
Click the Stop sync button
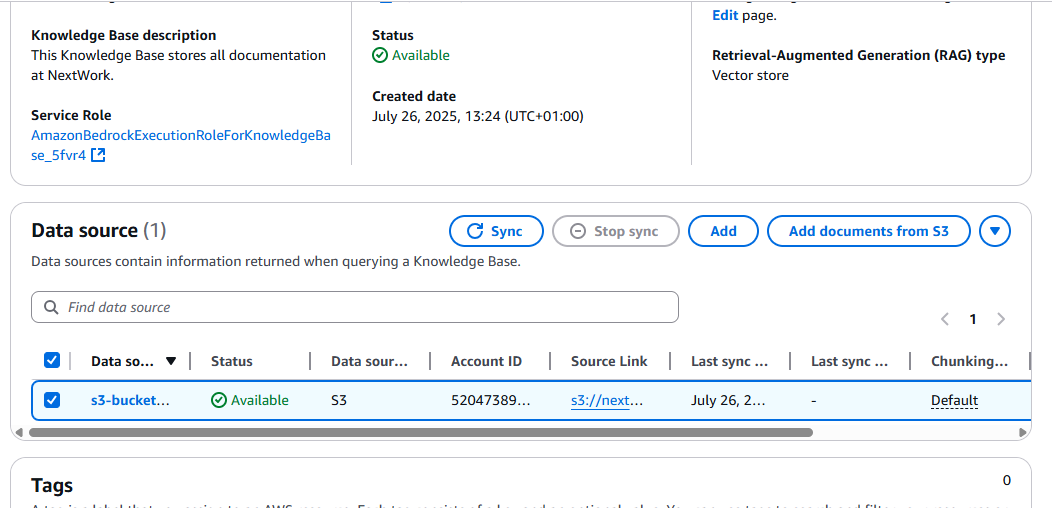[615, 232]
